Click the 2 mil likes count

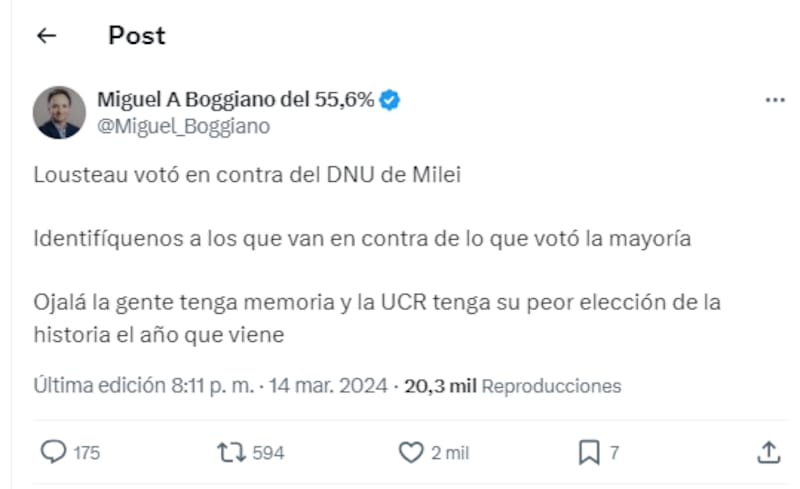pos(450,453)
